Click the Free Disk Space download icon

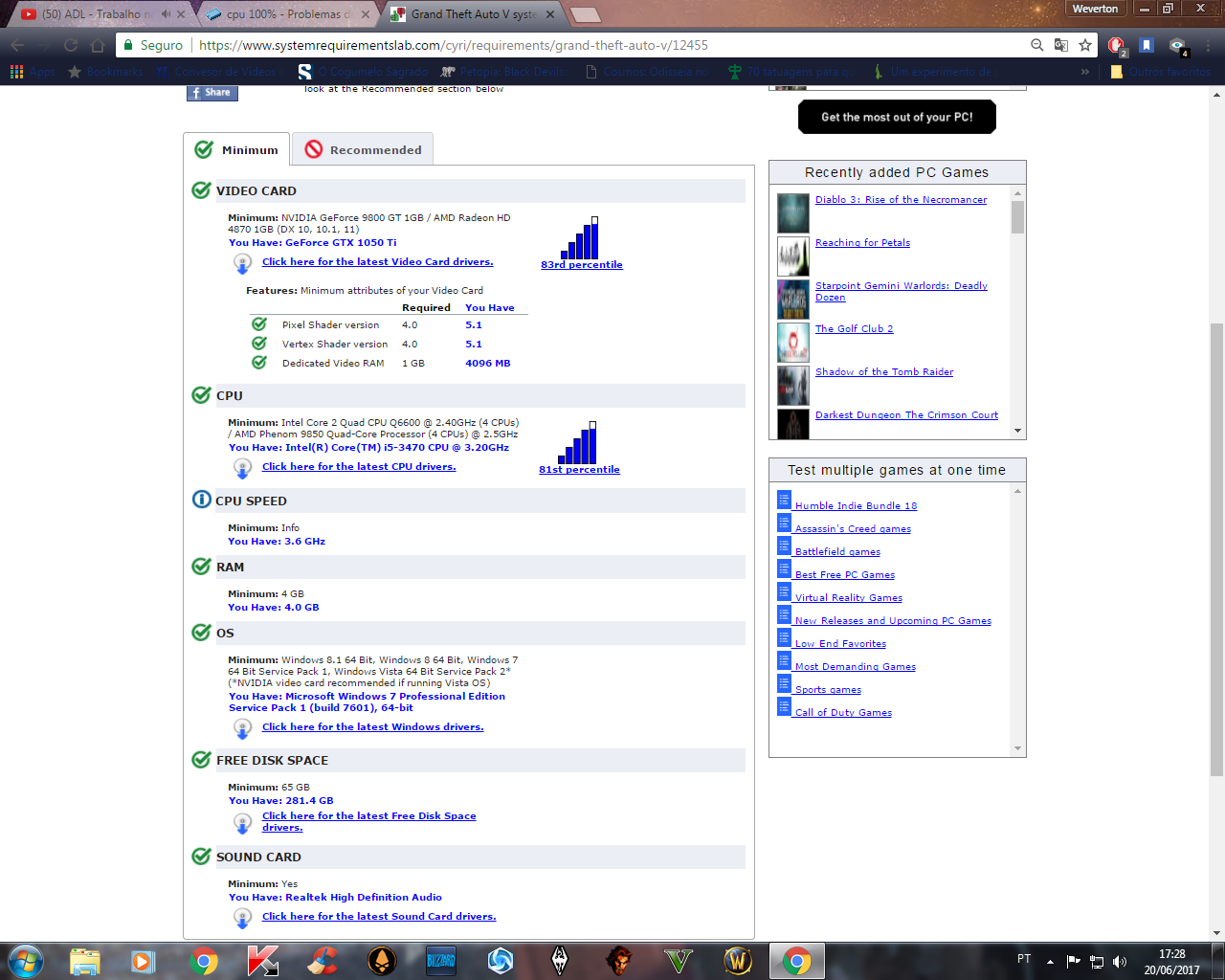click(243, 822)
